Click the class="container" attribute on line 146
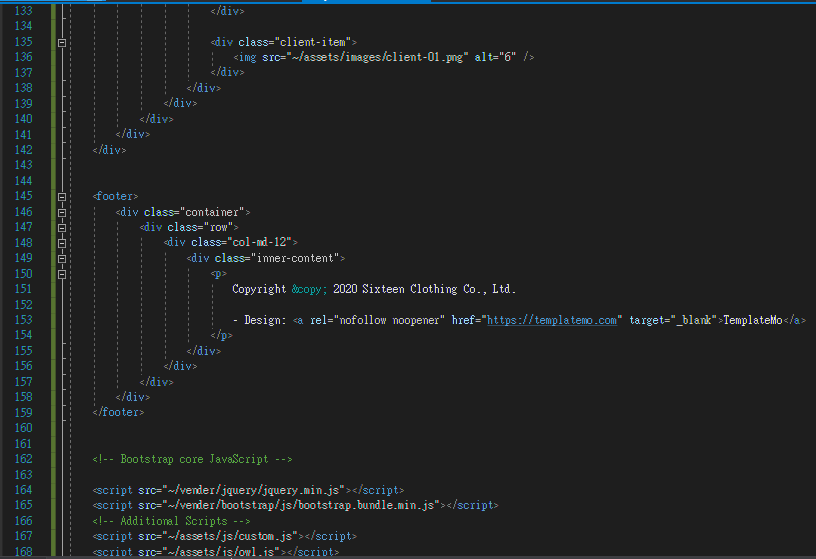Screen dimensions: 816x559 point(195,212)
